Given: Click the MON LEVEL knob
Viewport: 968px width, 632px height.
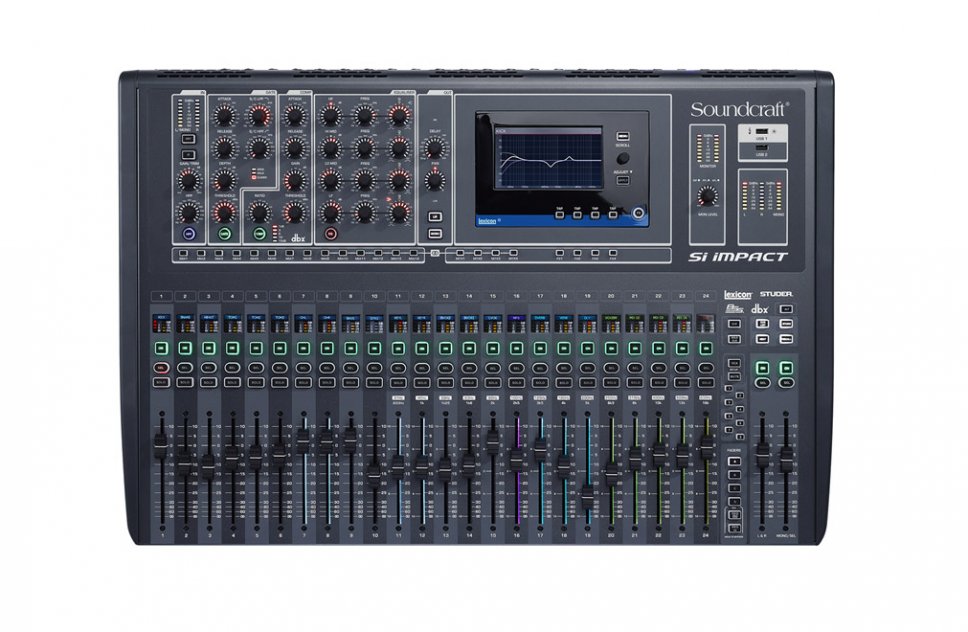Looking at the screenshot, I should click(707, 196).
